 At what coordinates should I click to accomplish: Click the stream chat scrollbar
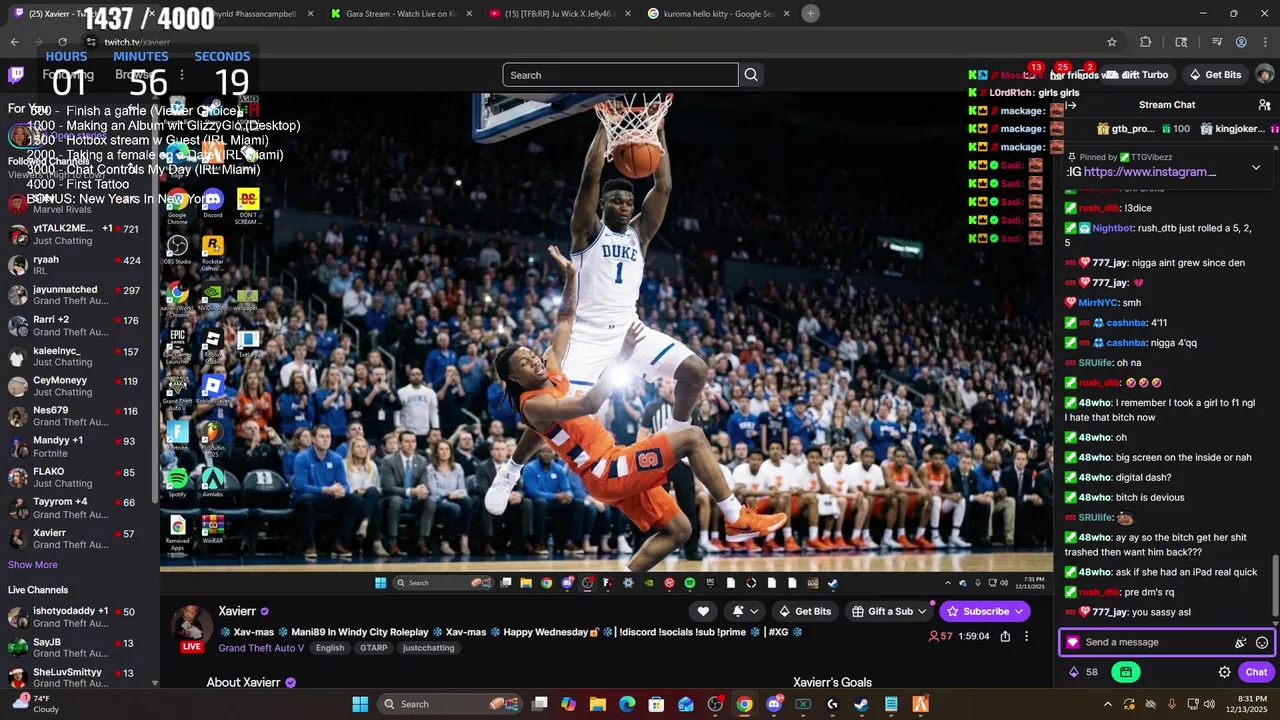point(1275,585)
